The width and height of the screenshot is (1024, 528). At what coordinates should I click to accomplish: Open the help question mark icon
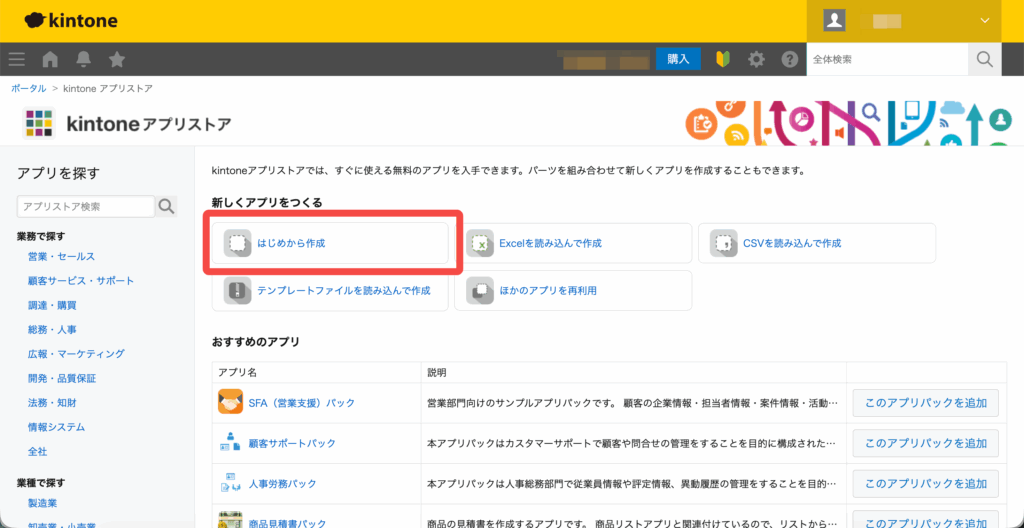point(789,59)
